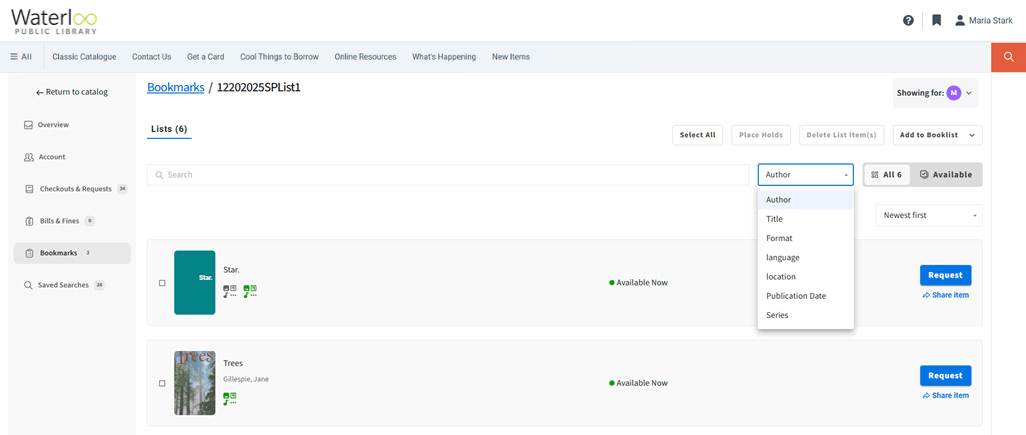Choose Title from the dropdown list

tap(805, 219)
